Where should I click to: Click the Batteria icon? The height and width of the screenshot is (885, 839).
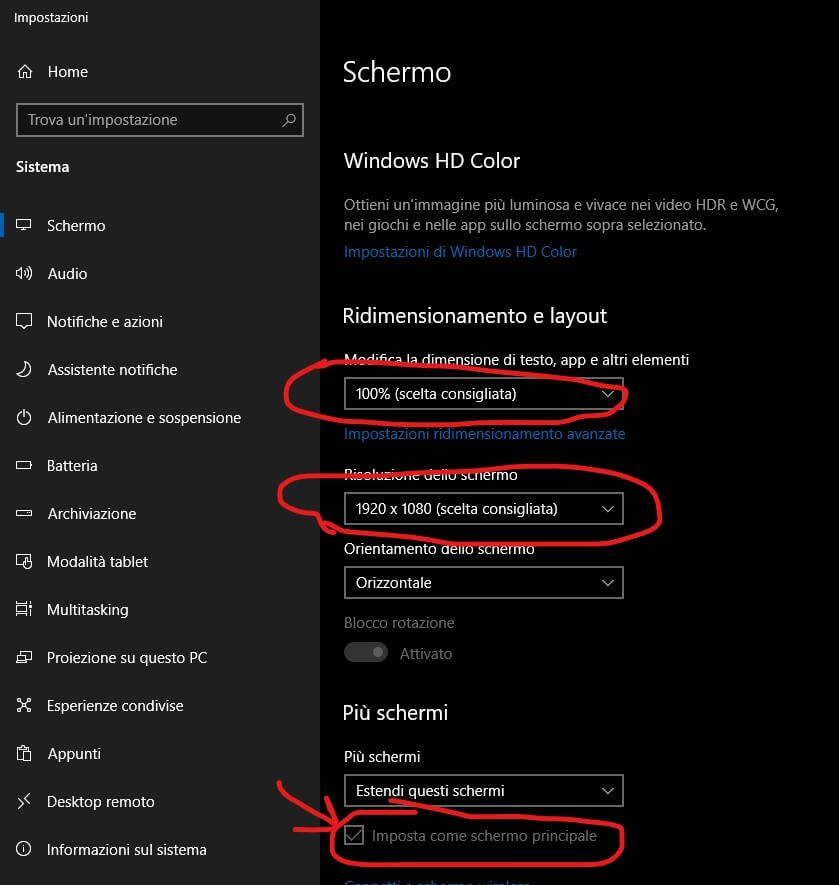25,466
